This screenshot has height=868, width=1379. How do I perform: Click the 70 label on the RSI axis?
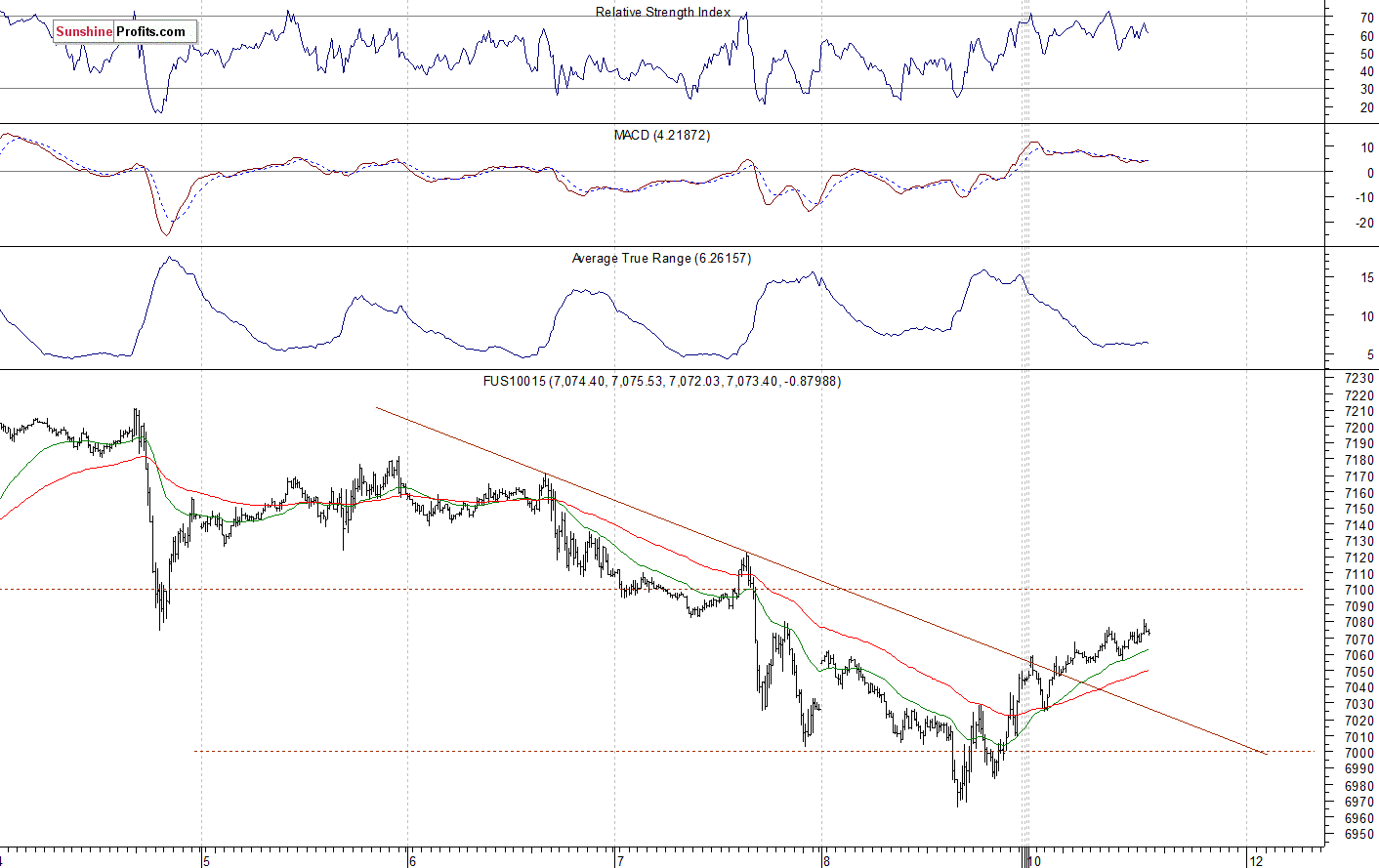pos(1366,19)
